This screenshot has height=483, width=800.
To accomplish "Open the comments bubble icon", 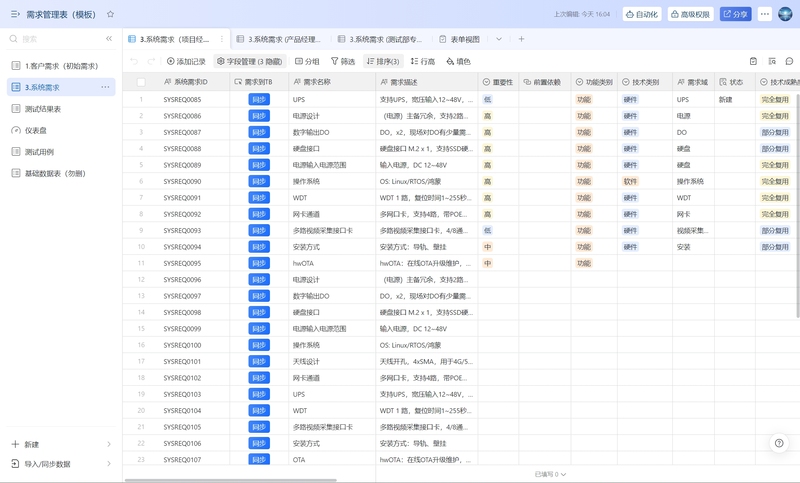I will [x=789, y=61].
